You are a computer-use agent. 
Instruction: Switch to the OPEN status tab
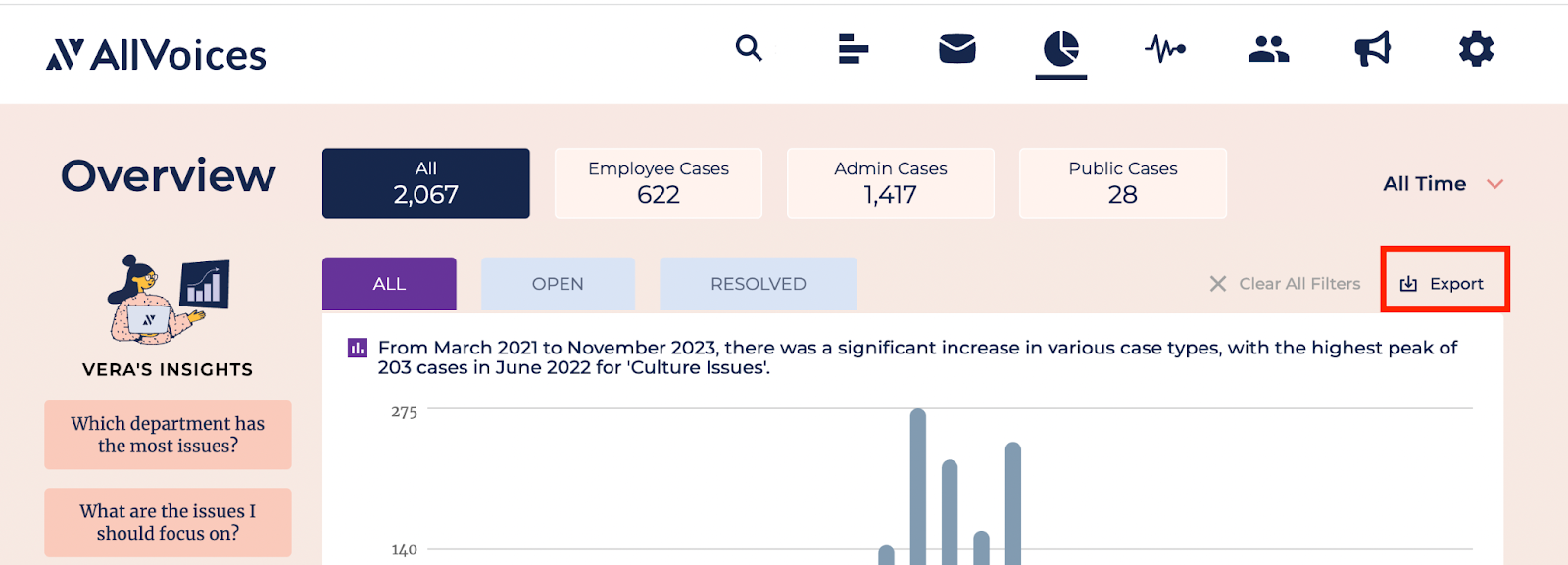point(558,284)
